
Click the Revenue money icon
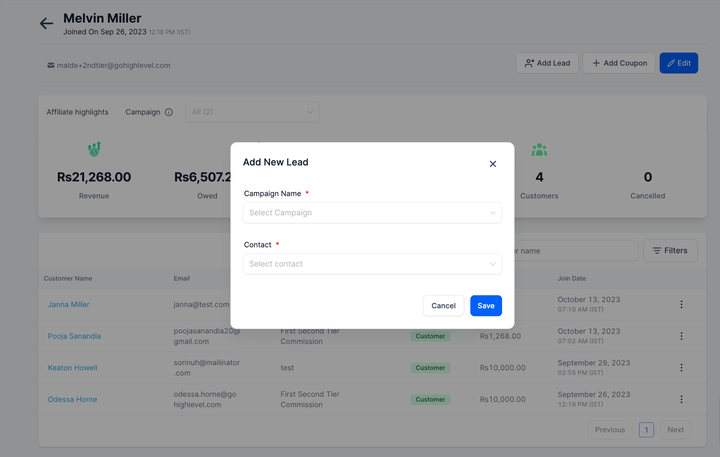pos(94,149)
